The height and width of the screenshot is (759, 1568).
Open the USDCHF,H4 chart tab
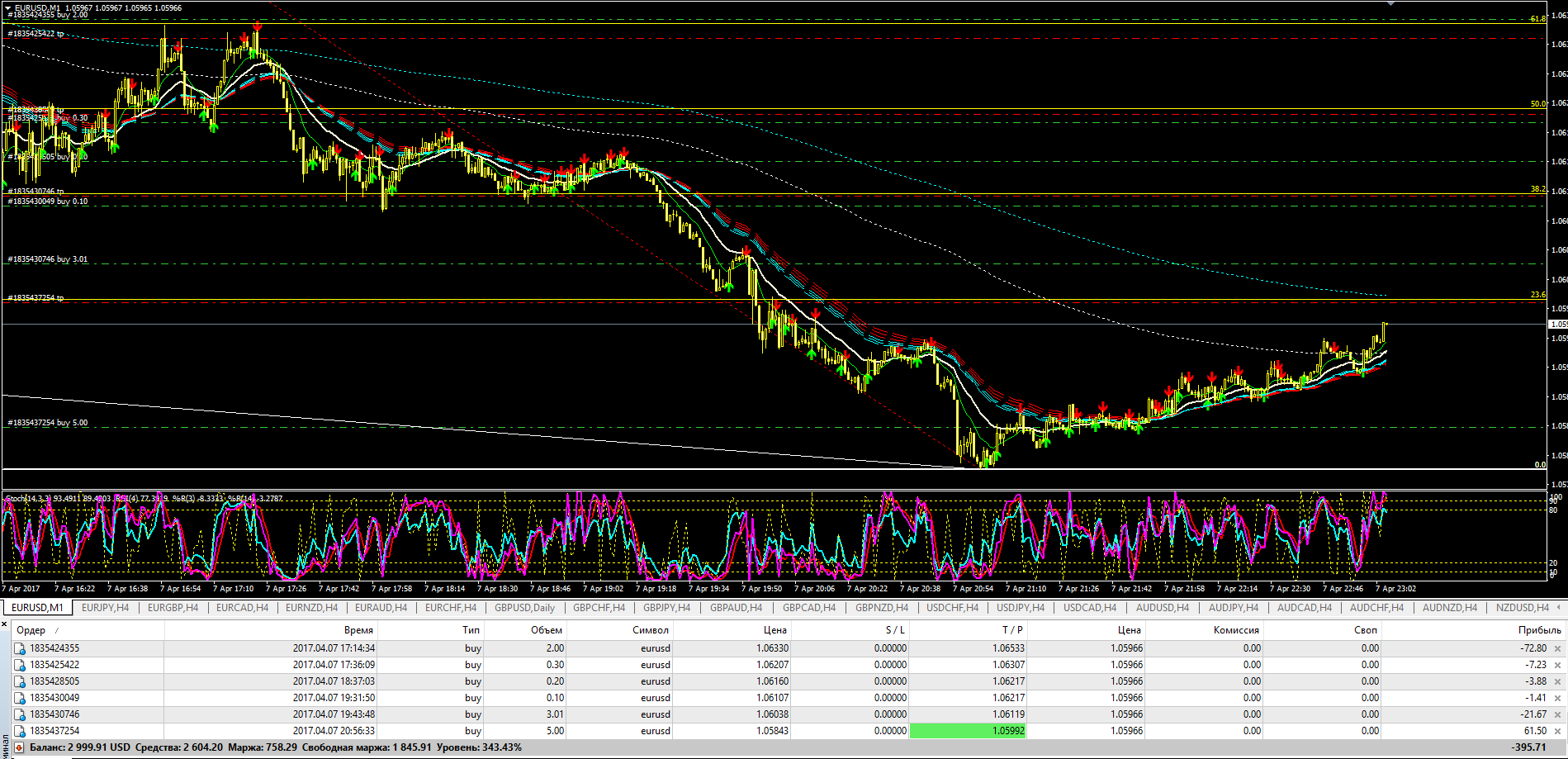pos(952,608)
